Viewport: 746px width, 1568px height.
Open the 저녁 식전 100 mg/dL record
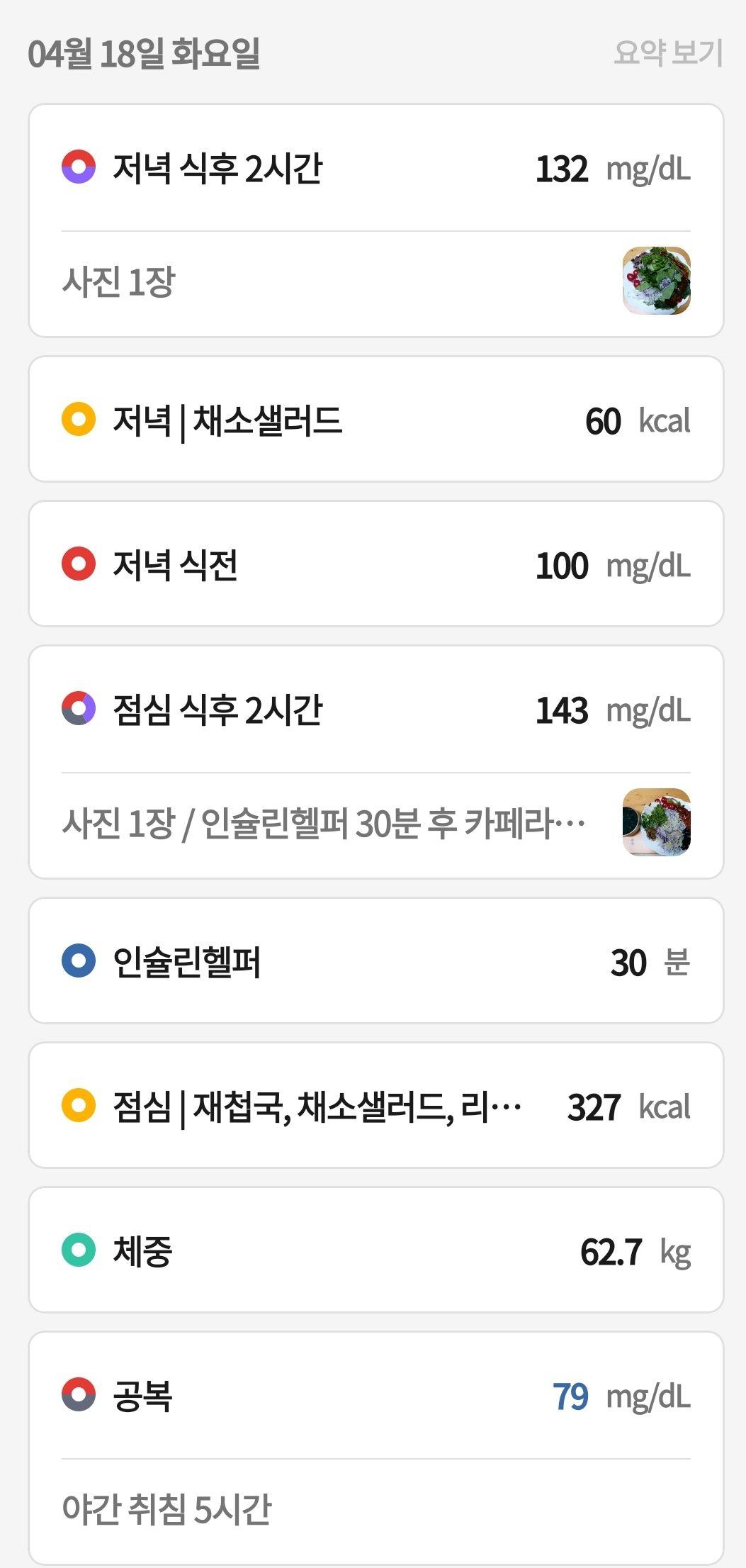click(x=376, y=564)
